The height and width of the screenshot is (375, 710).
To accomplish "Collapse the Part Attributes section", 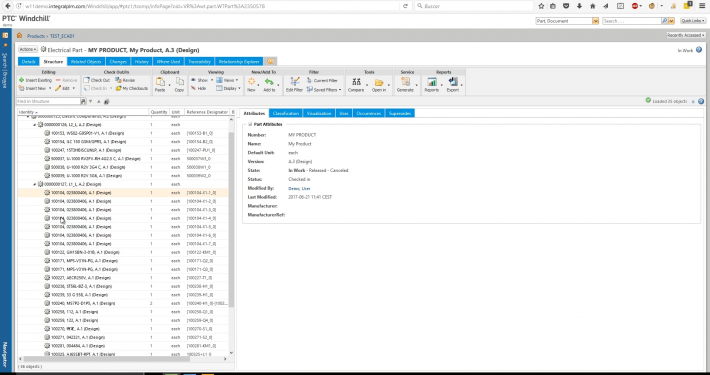I will click(249, 124).
